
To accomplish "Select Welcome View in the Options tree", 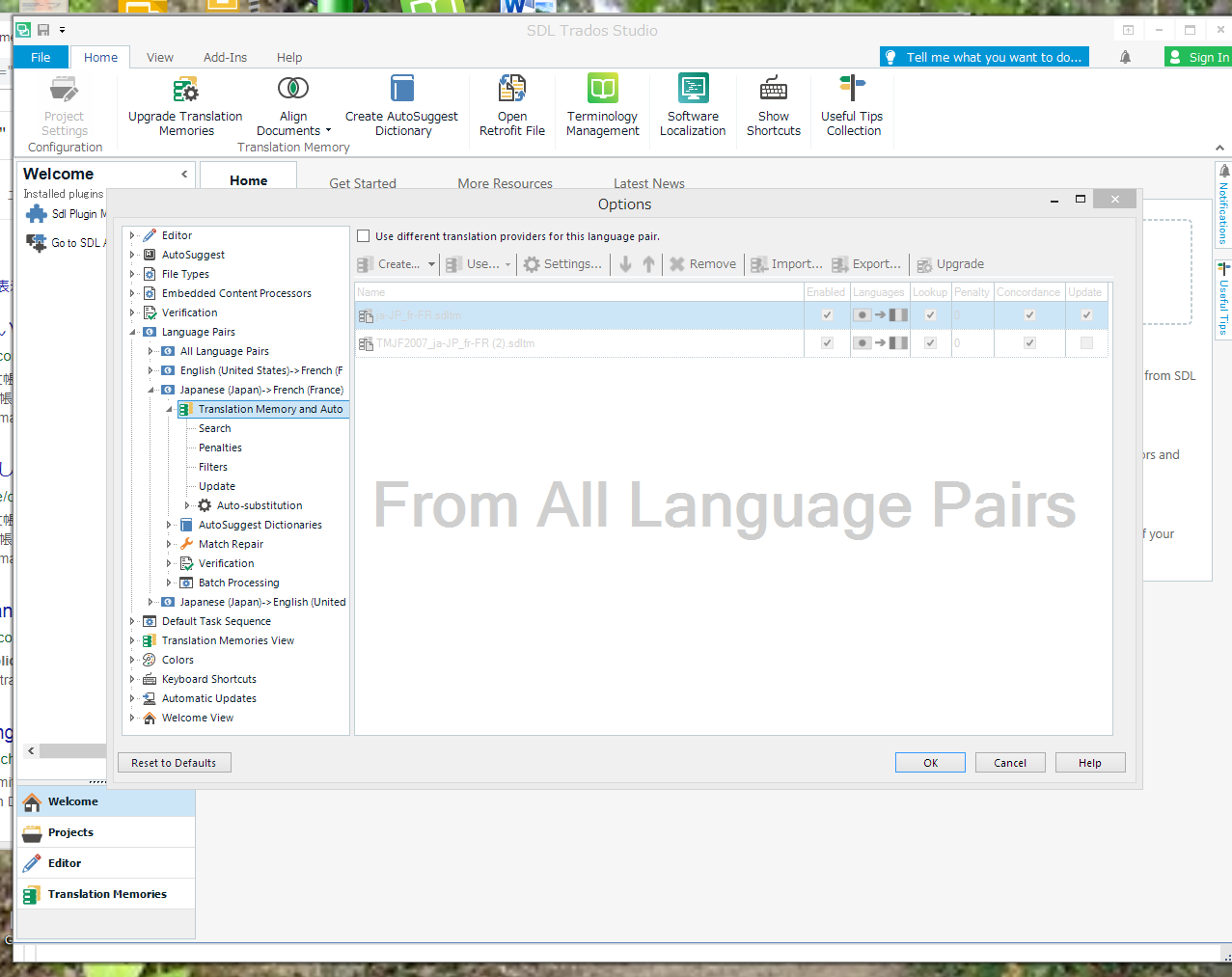I will coord(198,718).
